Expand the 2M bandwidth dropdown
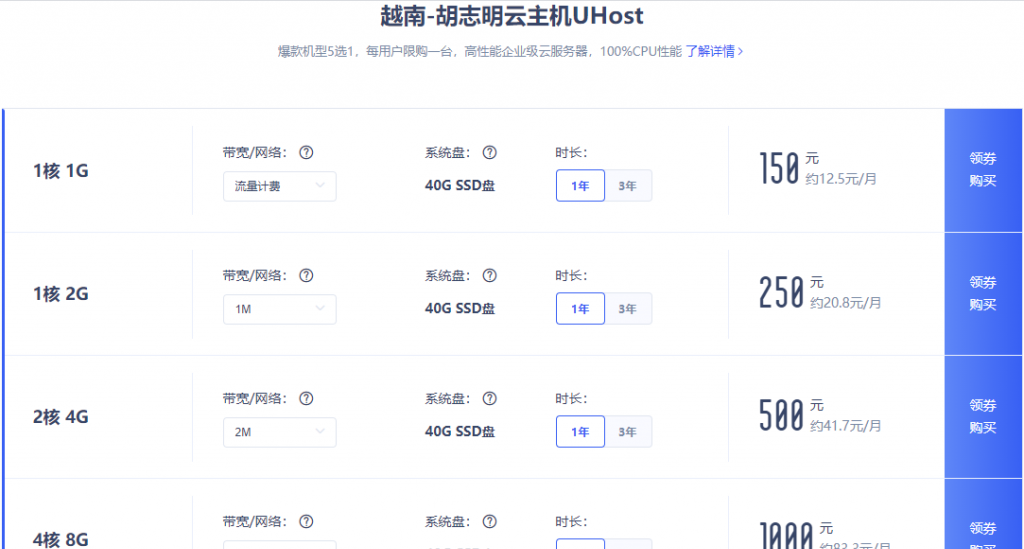Viewport: 1024px width, 549px height. 280,432
